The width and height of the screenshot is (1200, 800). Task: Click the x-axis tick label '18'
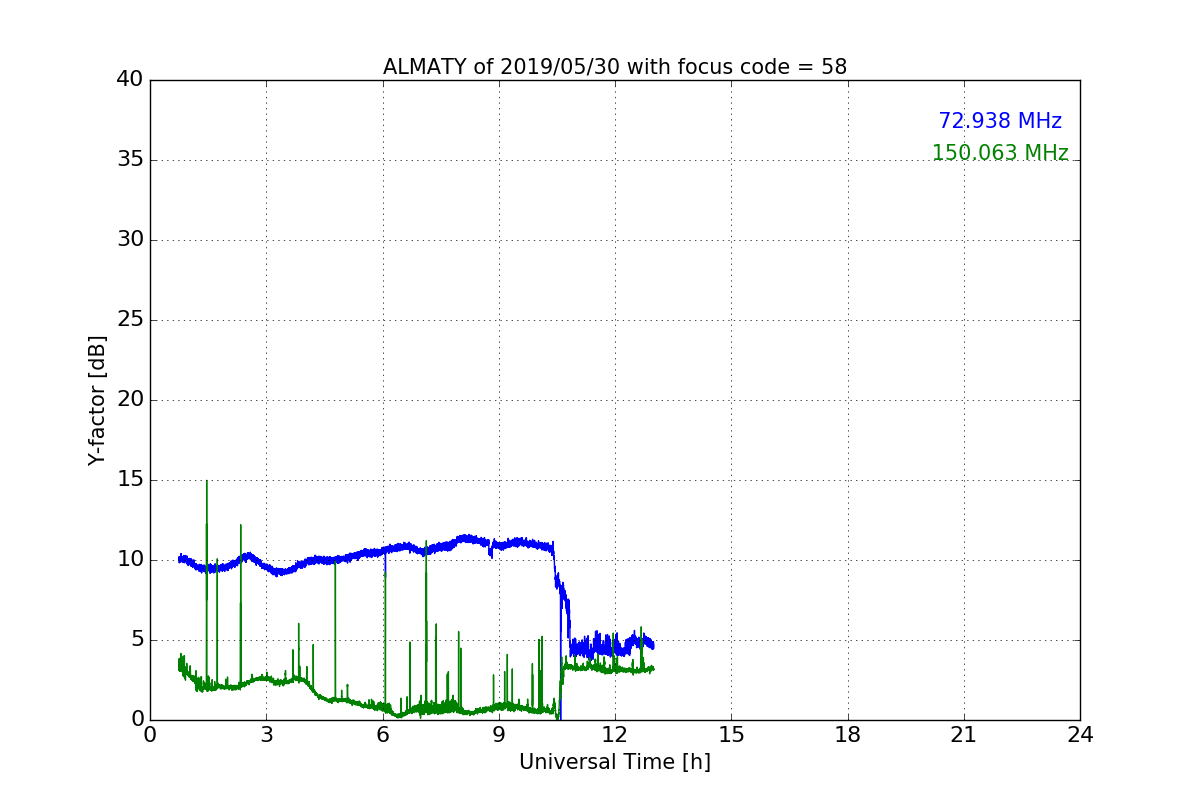[x=848, y=735]
